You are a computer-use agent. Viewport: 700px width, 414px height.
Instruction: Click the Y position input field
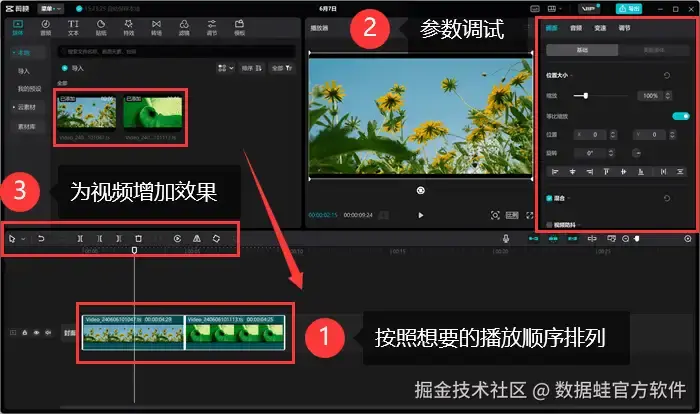tap(651, 134)
